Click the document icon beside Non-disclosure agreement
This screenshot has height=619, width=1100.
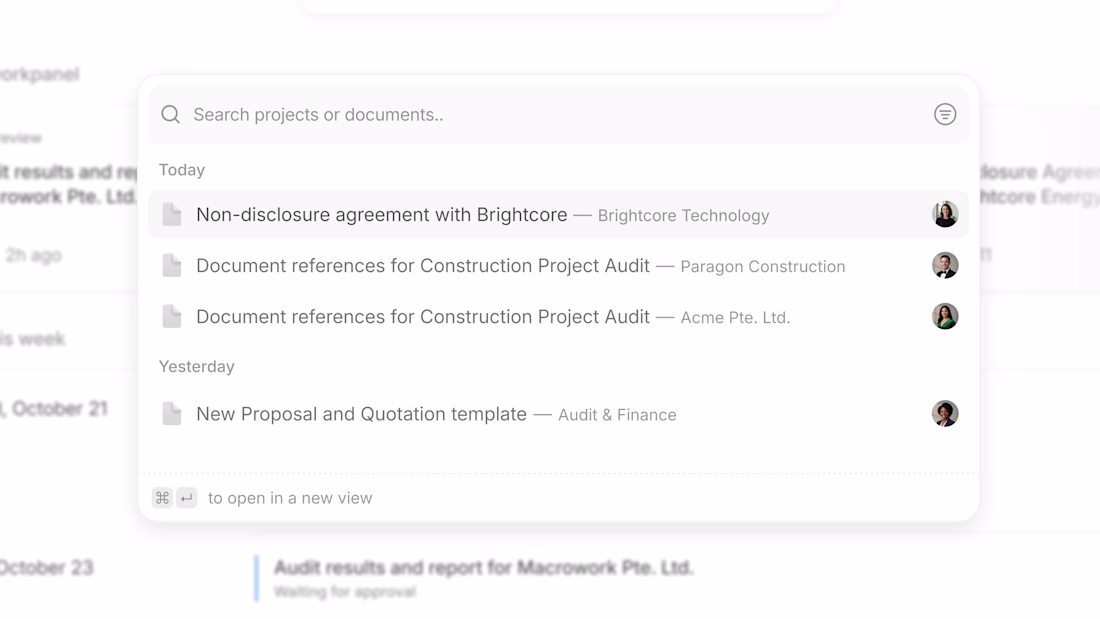click(x=172, y=215)
